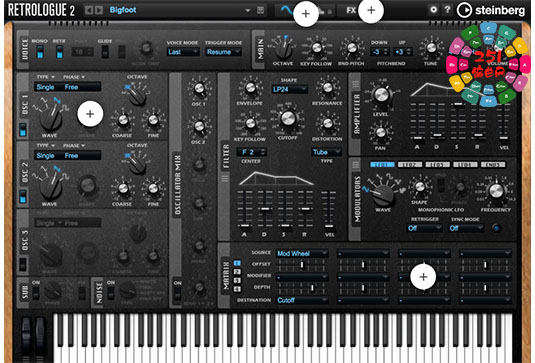Select the ENV3 modulator tab
Screen dimensions: 535x363
click(x=493, y=165)
